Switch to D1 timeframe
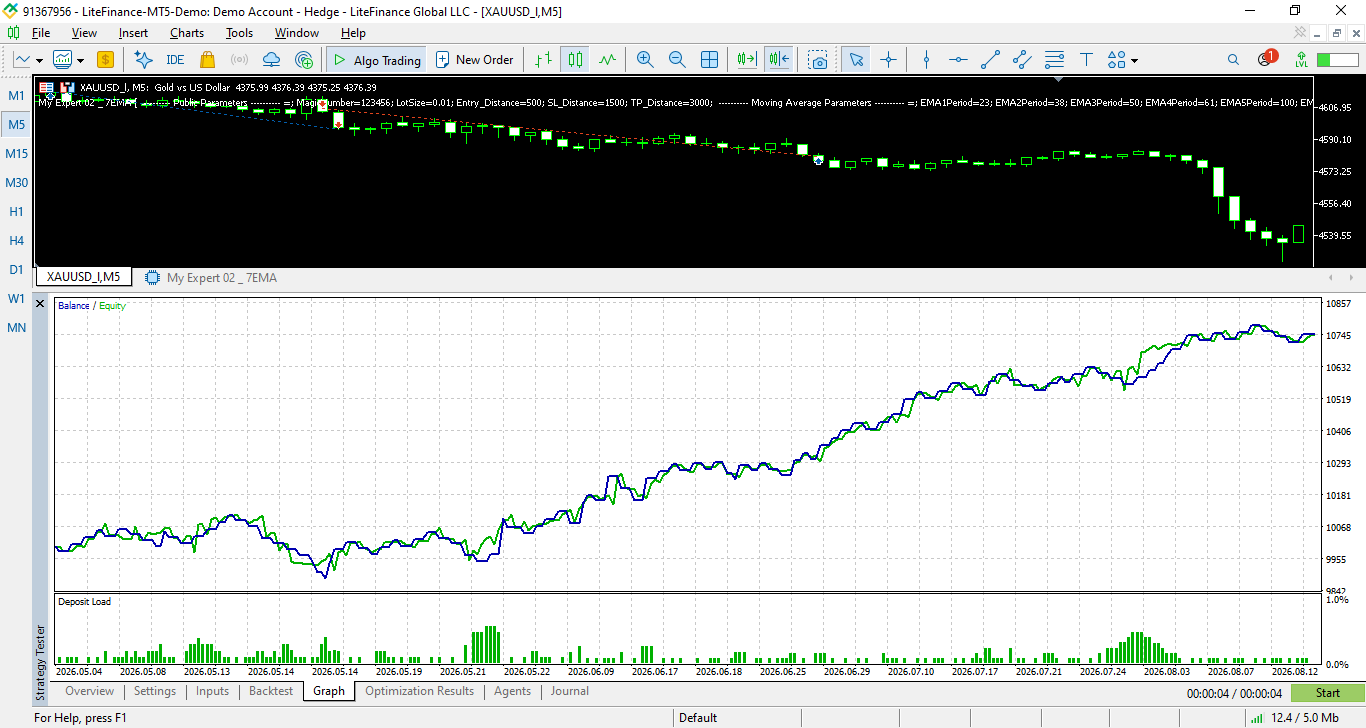Screen dimensions: 1366x728 17,270
